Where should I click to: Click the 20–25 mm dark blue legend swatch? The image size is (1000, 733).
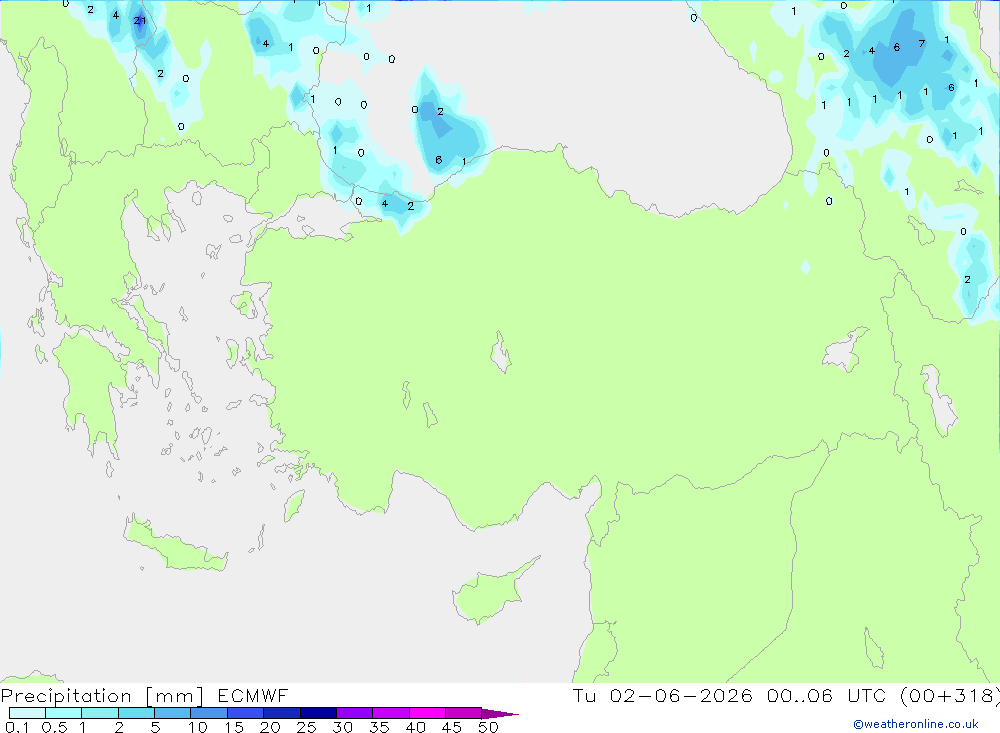[281, 713]
